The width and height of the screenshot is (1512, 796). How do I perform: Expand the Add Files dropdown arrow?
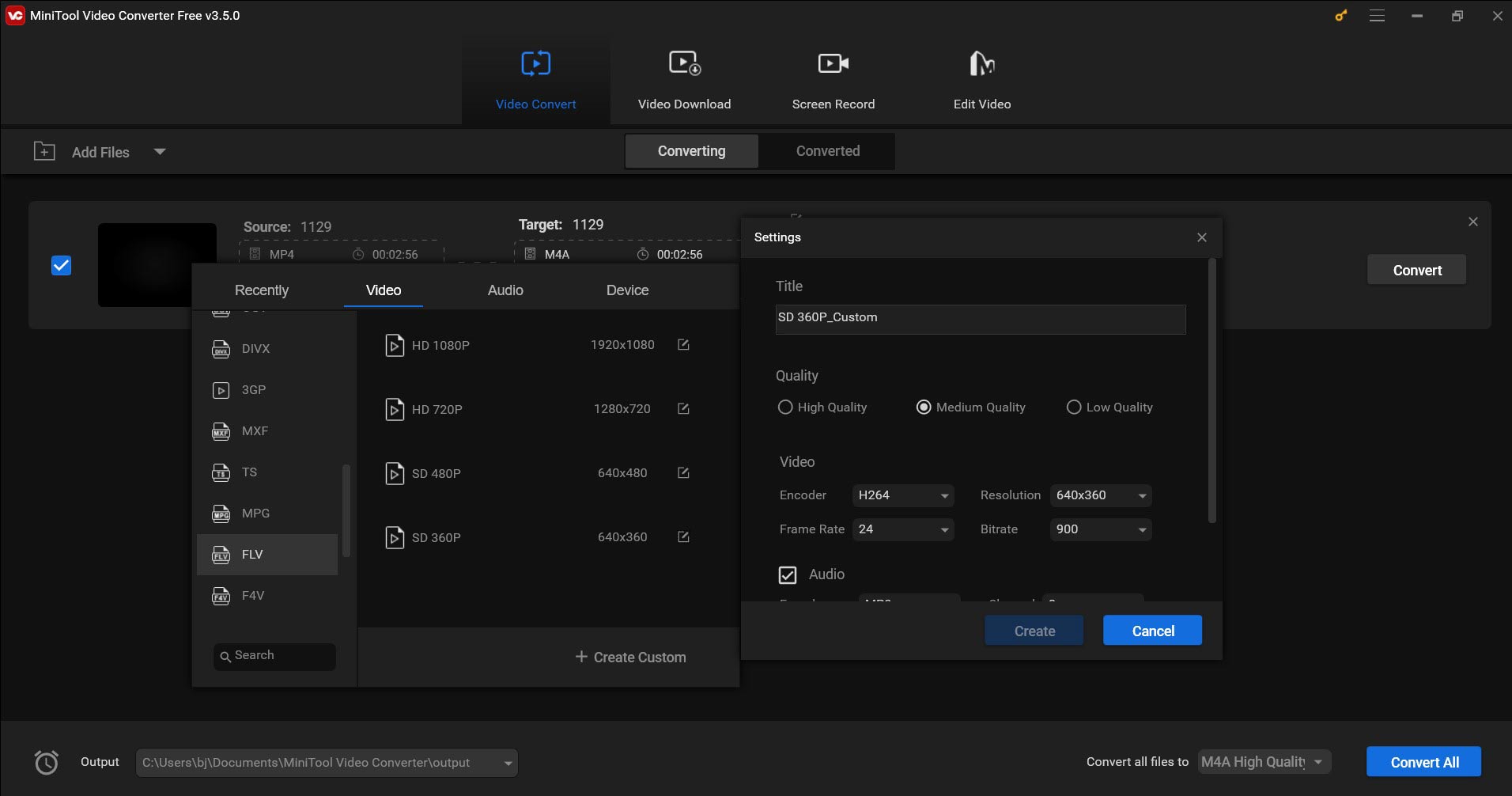coord(160,151)
